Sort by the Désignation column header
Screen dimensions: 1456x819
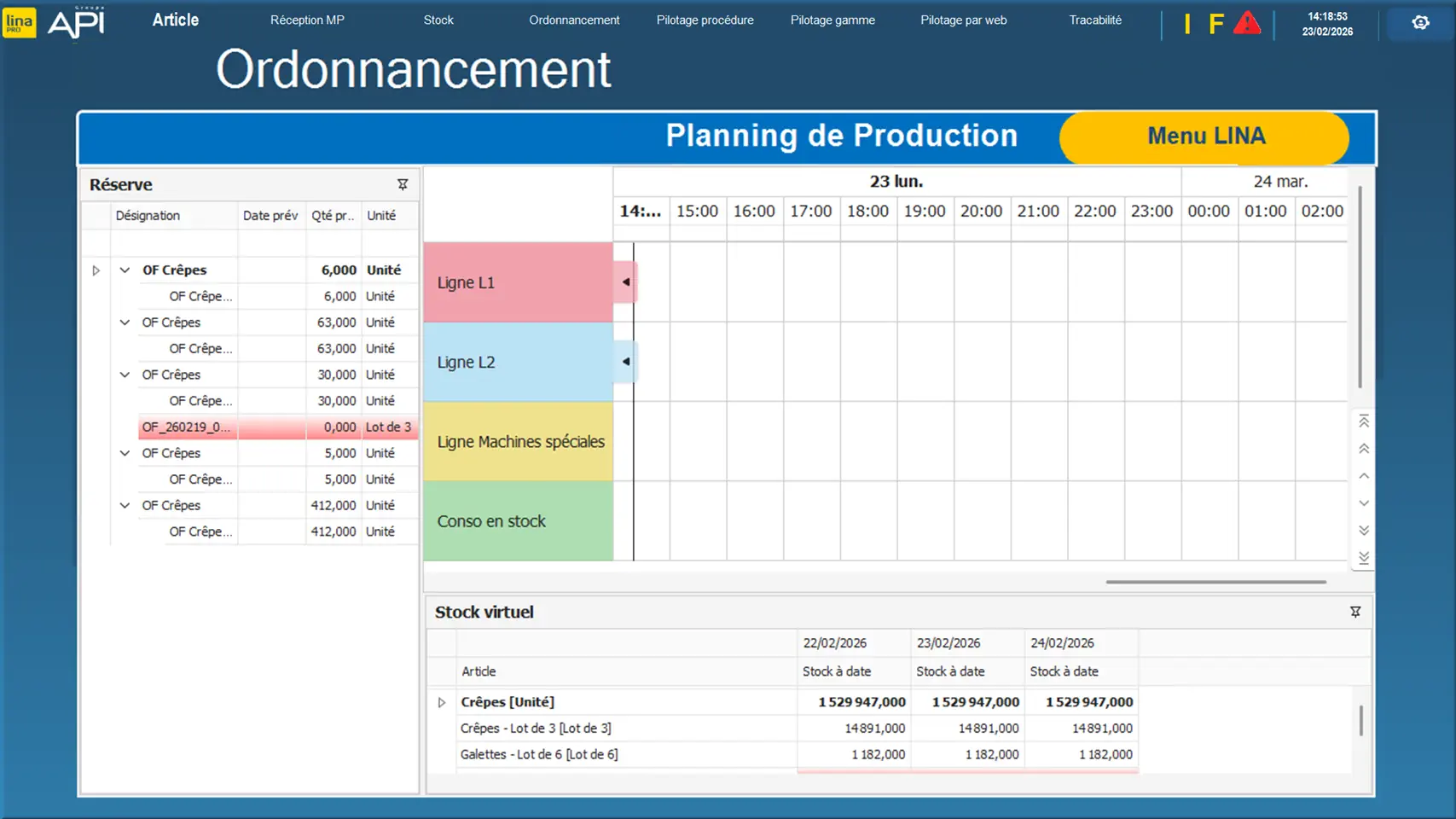coord(148,216)
